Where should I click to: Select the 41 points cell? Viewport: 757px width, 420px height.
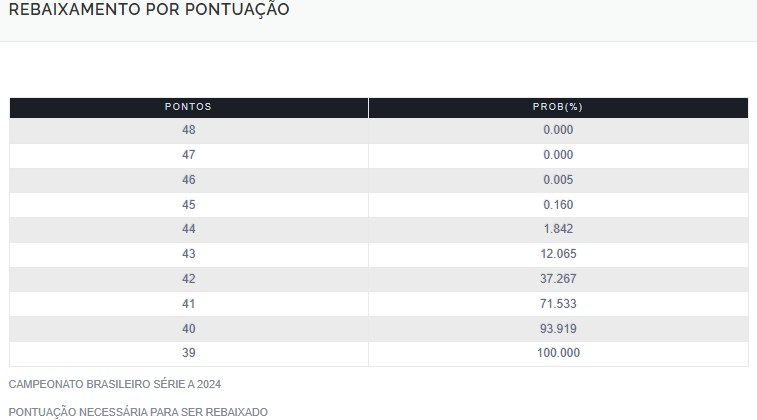[x=189, y=305]
